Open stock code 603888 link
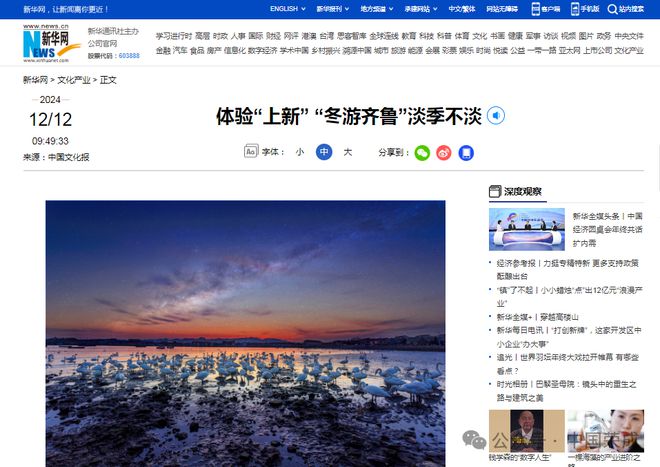 pos(129,56)
